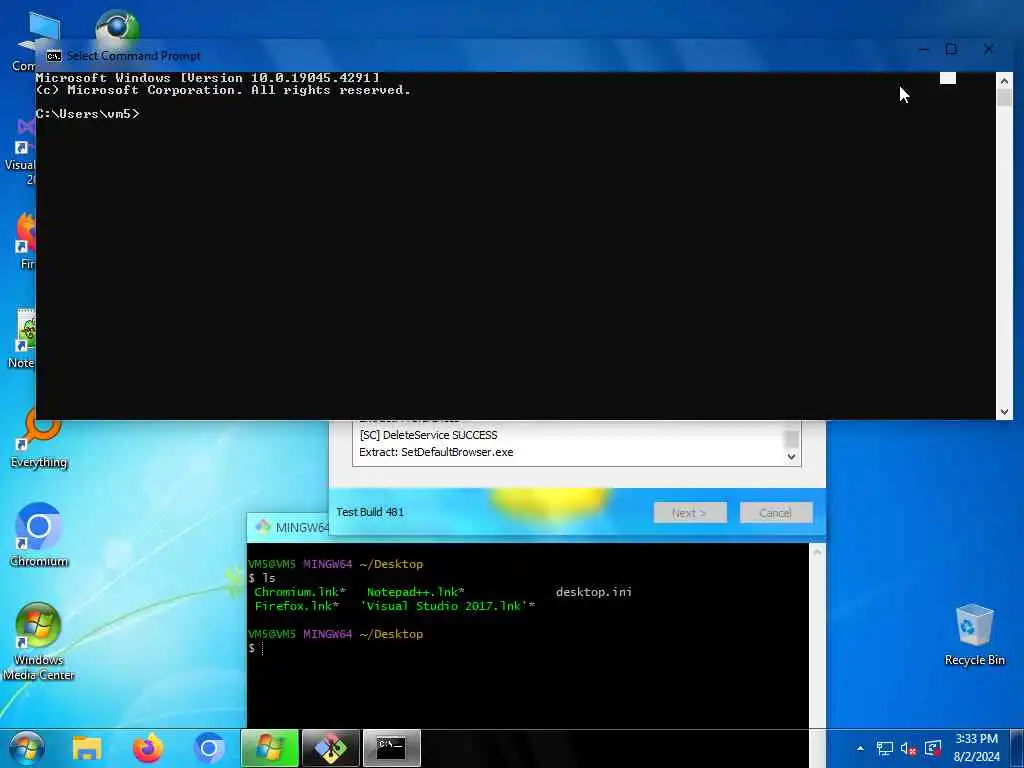Open the Chromium desktop shortcut
This screenshot has height=768, width=1024.
coord(39,534)
